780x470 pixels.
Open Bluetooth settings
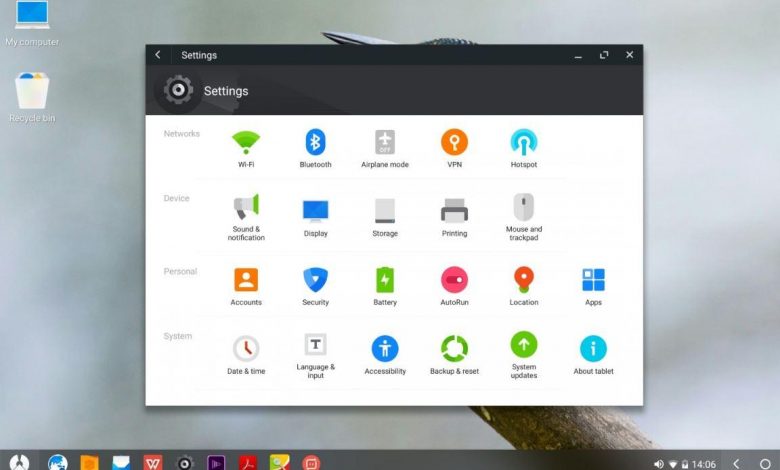[315, 148]
